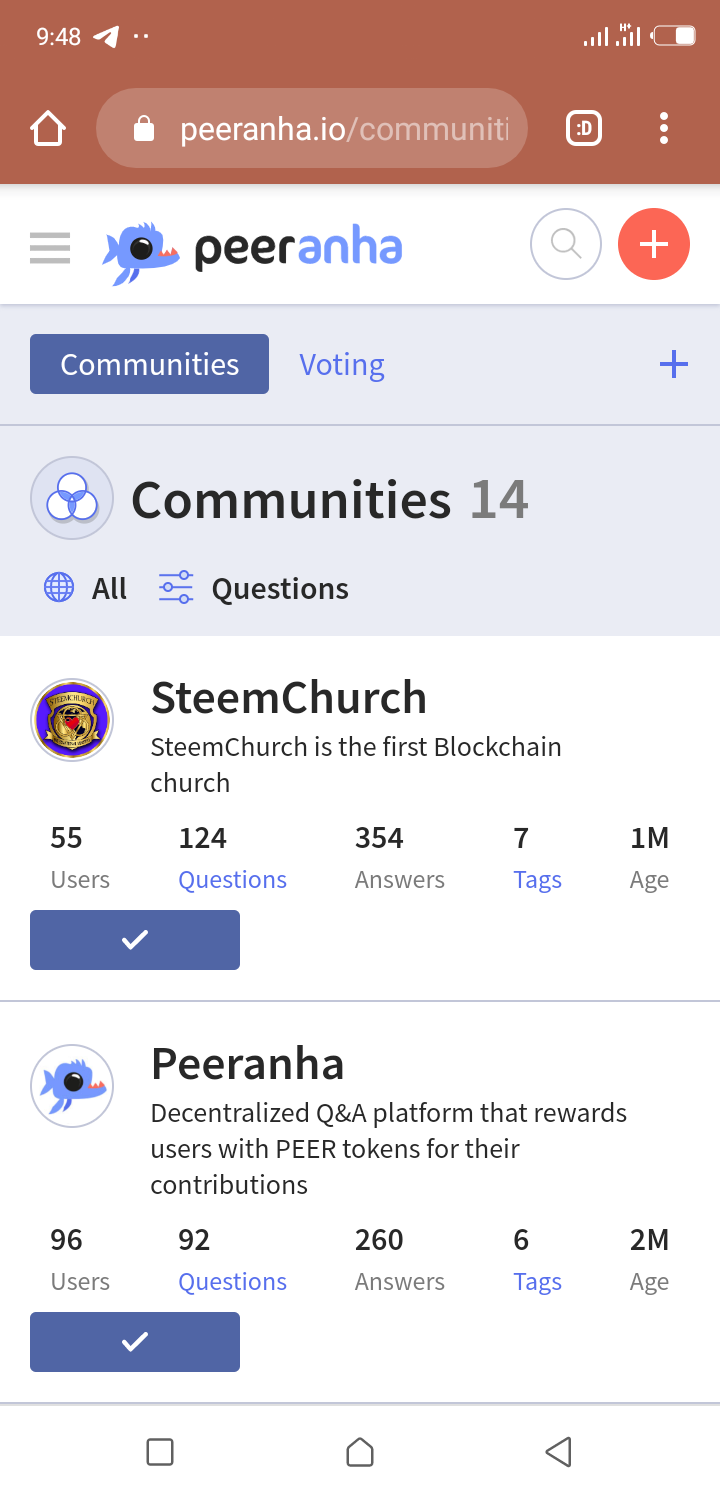Select the Communities tab
This screenshot has height=1500, width=720.
point(149,364)
